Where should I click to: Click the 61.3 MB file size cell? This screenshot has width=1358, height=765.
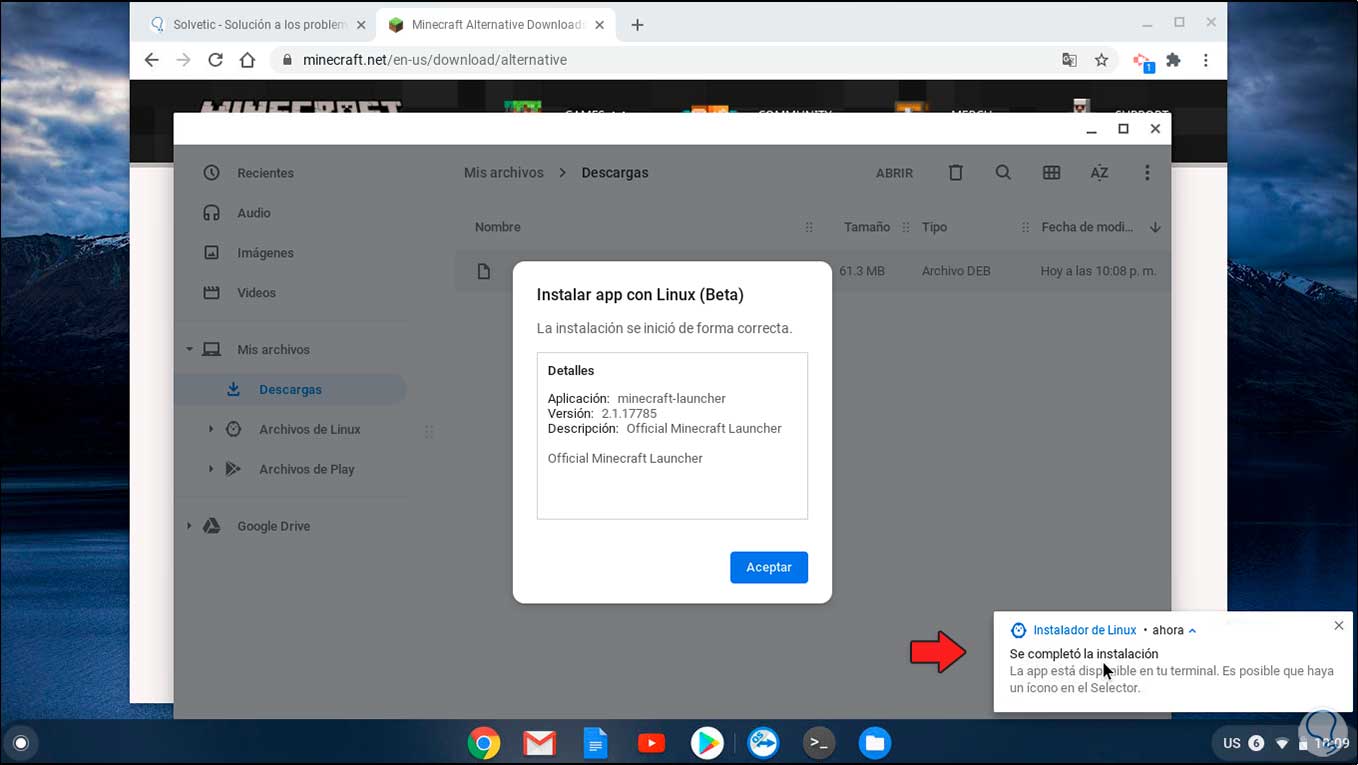862,271
